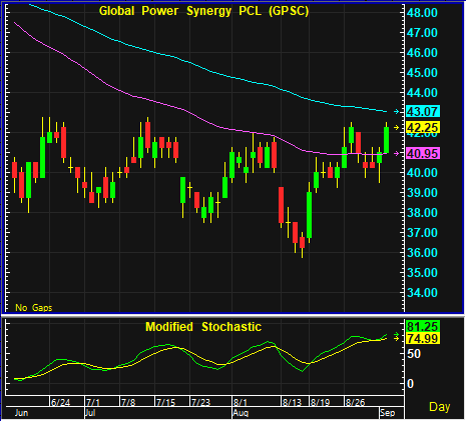This screenshot has width=466, height=421.
Task: Click the chart title Global Power Synergy PCL (GPSC)
Action: pyautogui.click(x=204, y=11)
